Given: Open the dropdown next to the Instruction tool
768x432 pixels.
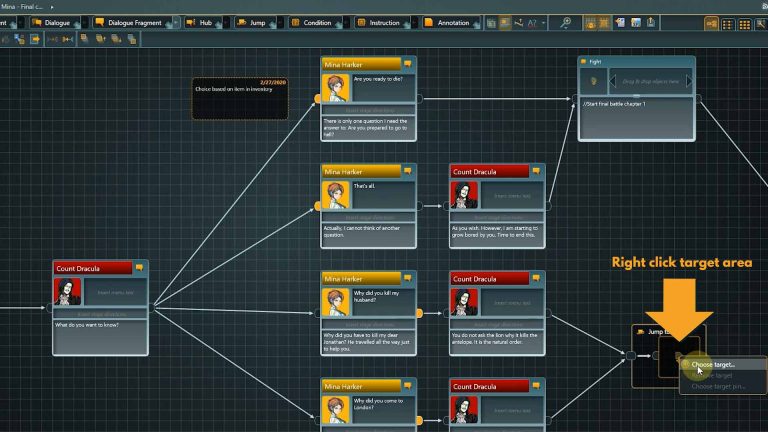Looking at the screenshot, I should (x=414, y=23).
